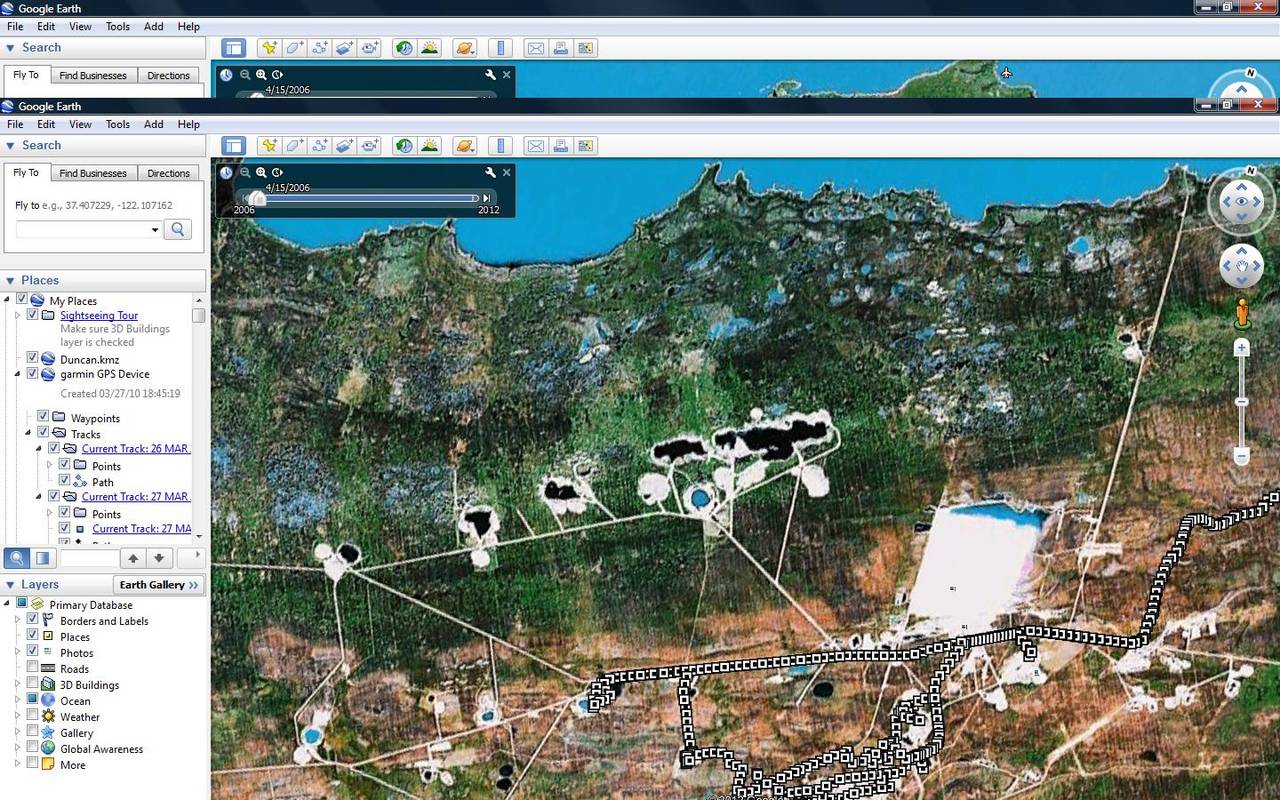This screenshot has height=800, width=1280.
Task: Print the current view
Action: 561,146
